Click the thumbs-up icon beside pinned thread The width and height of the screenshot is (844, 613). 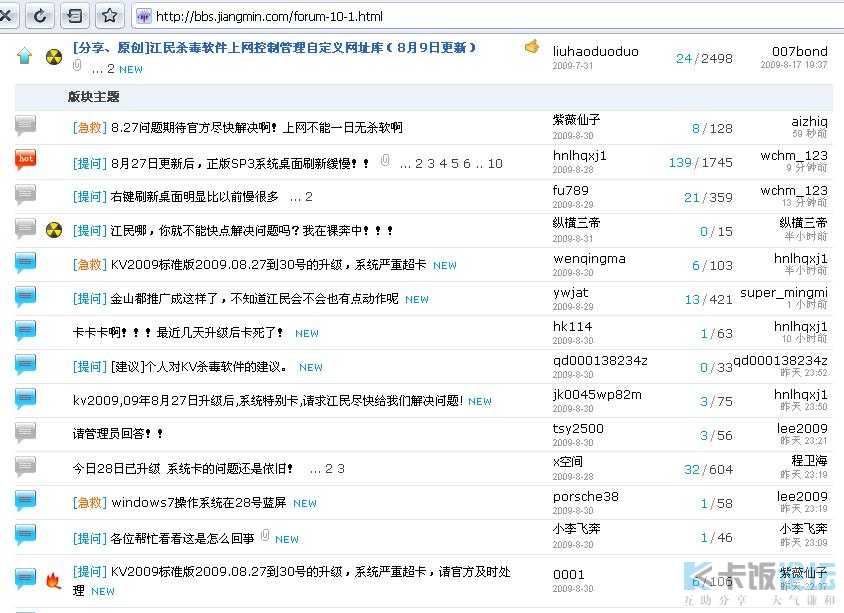point(532,47)
